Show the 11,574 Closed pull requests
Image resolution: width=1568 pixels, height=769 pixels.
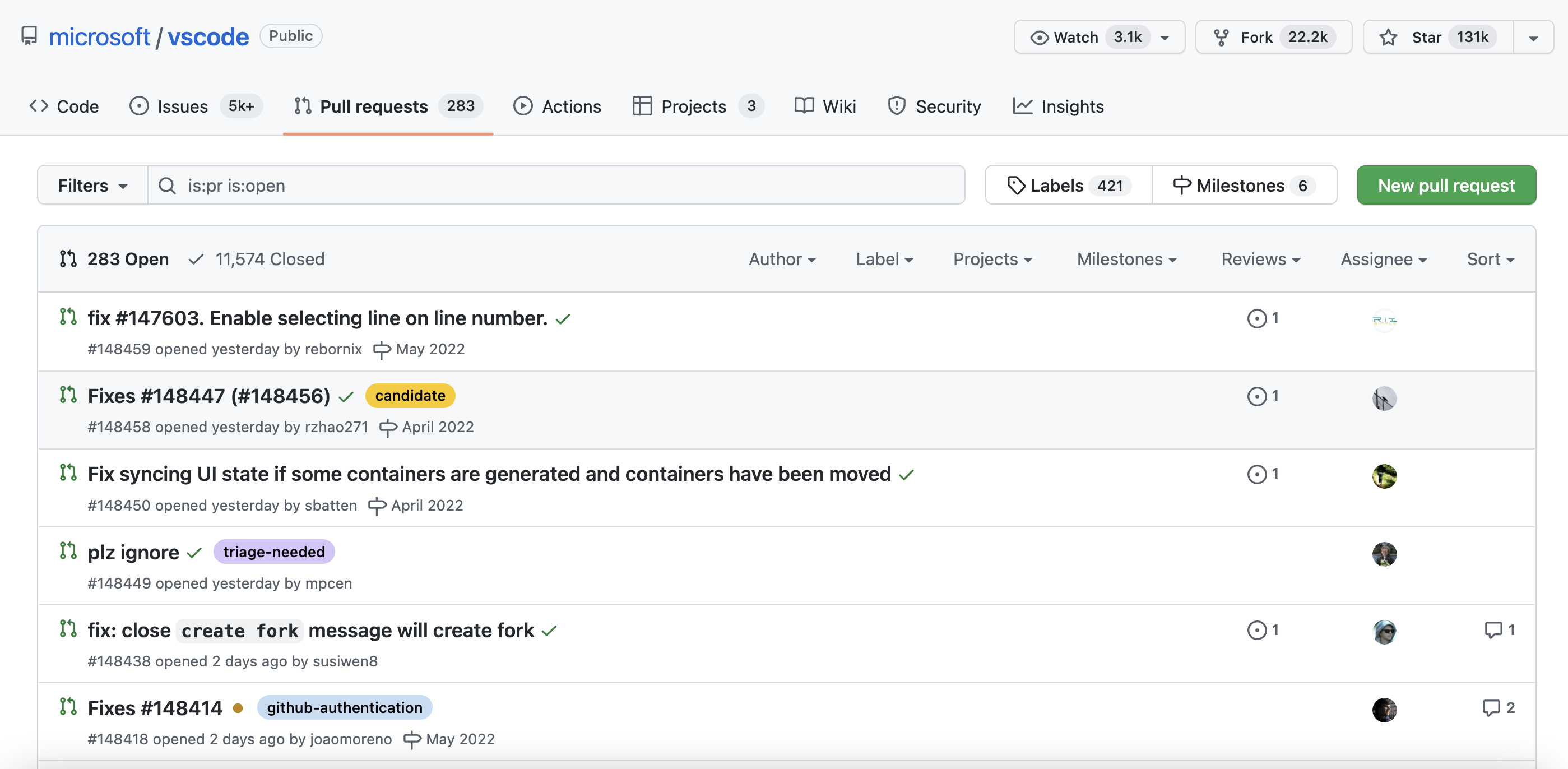pos(269,259)
